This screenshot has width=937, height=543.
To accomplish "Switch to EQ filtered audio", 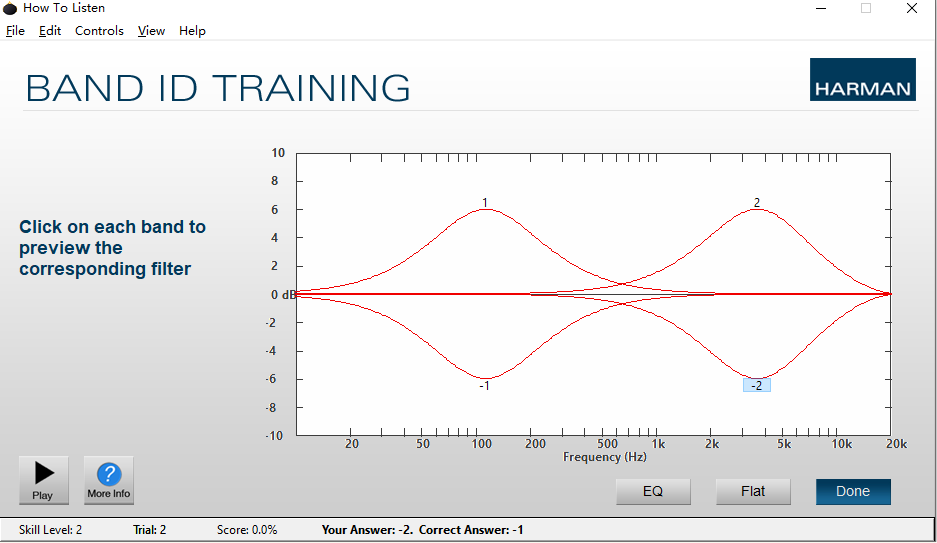I will coord(653,492).
